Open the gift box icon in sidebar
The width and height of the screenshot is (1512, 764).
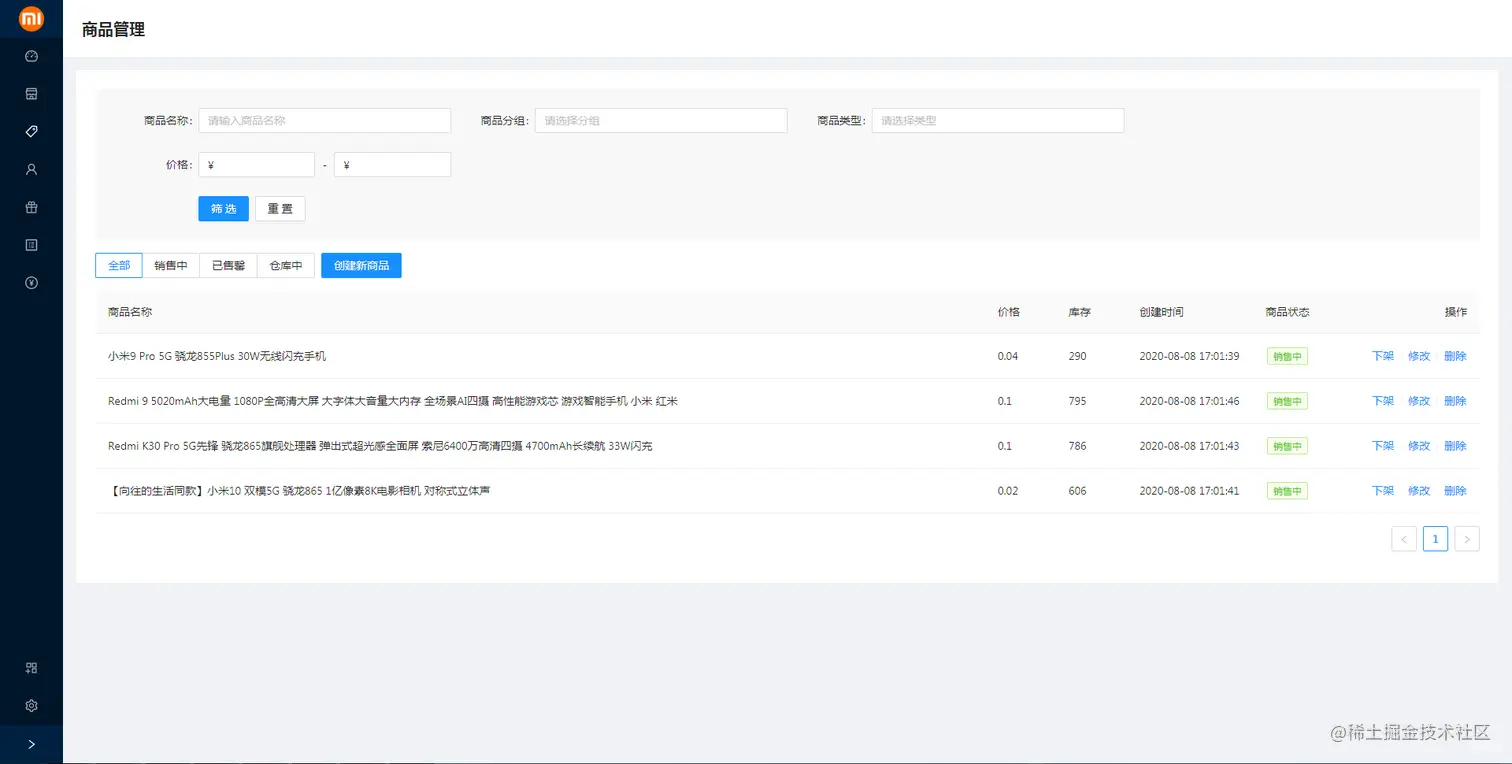pos(31,208)
